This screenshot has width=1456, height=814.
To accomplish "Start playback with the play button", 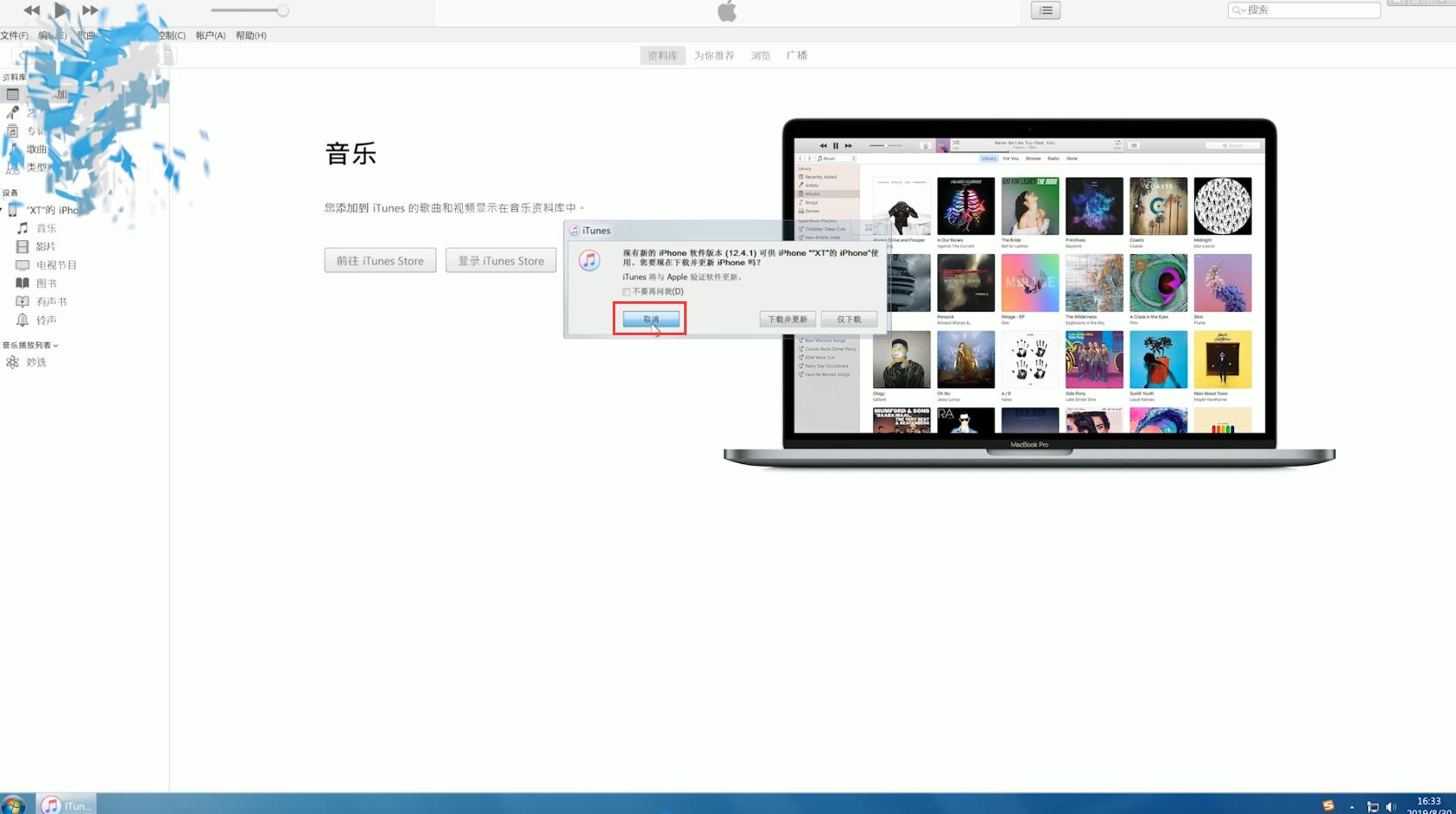I will [x=61, y=10].
